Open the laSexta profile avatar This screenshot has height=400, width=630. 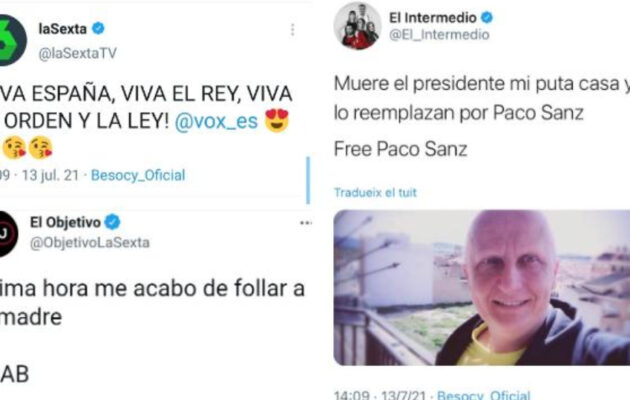coord(12,40)
